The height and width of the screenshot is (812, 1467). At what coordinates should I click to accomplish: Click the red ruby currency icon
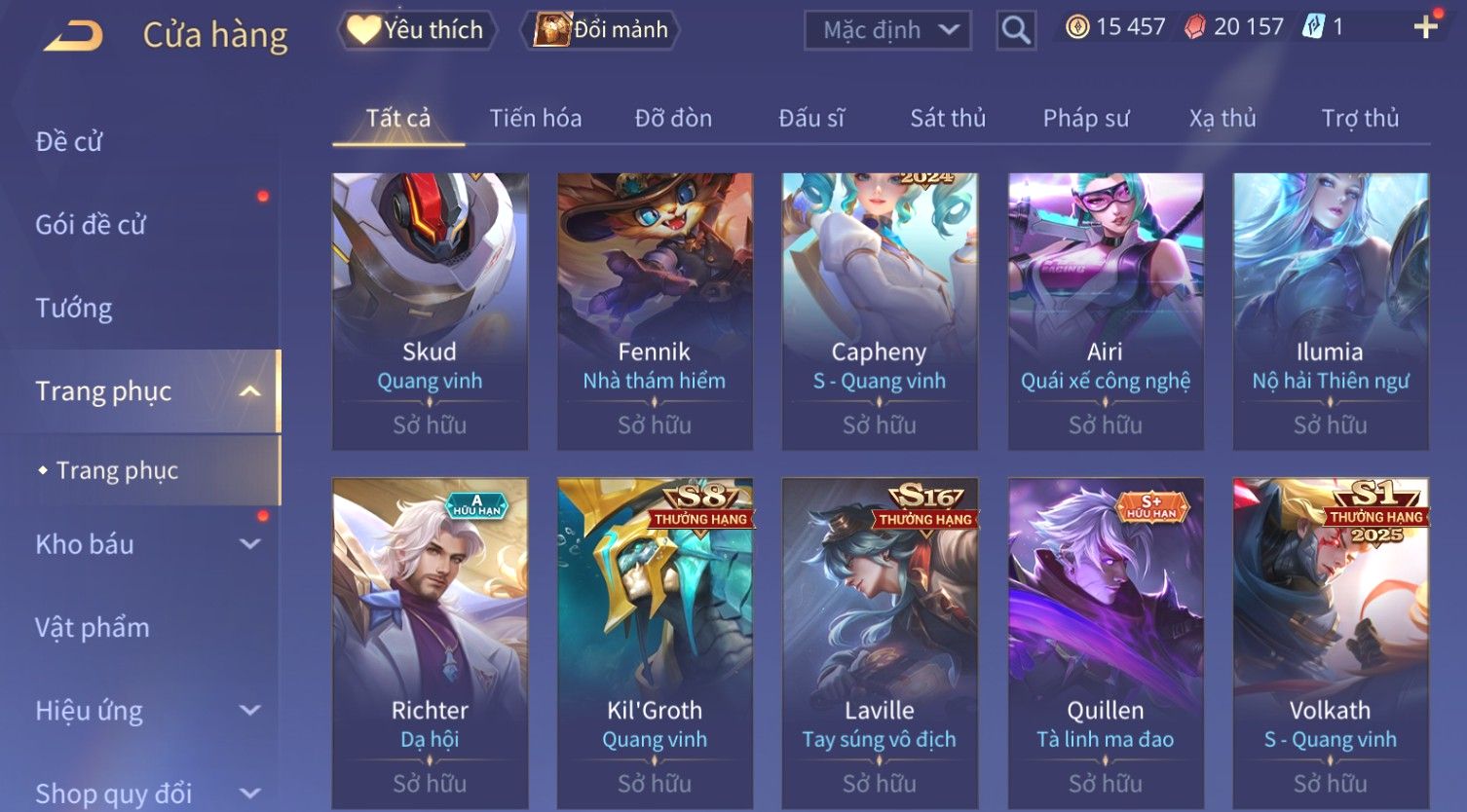point(1195,27)
